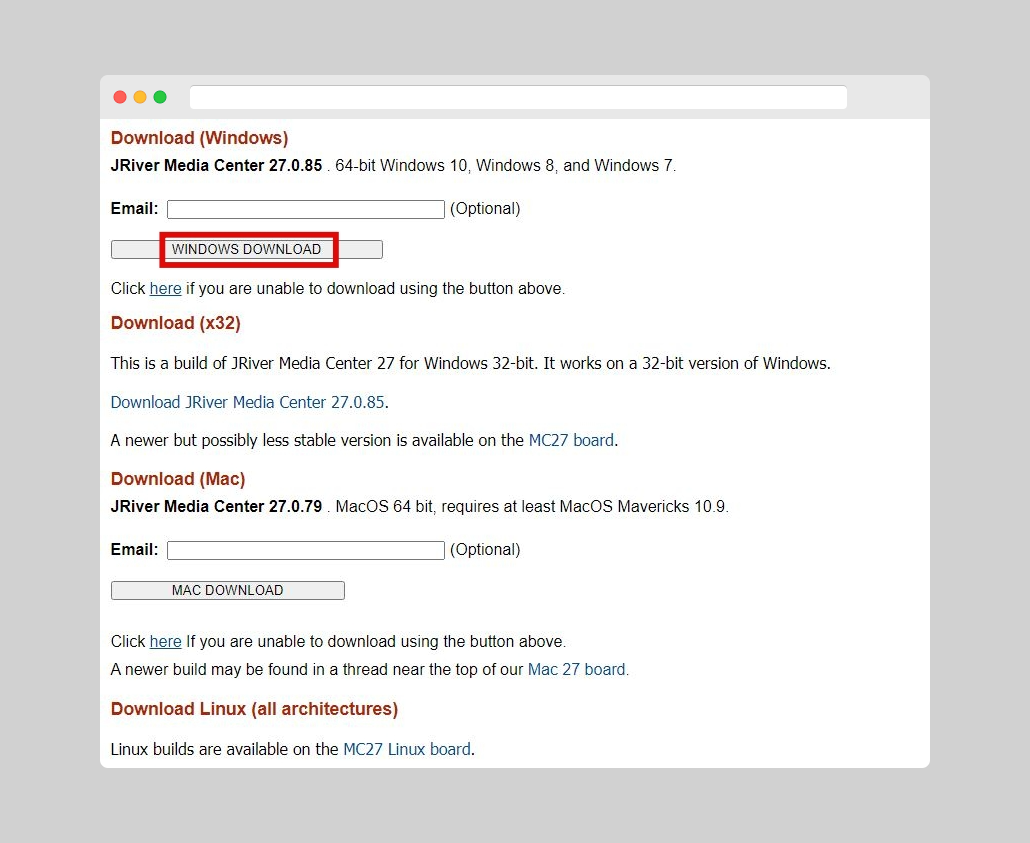Click the 32-bit build description sentence

[470, 363]
